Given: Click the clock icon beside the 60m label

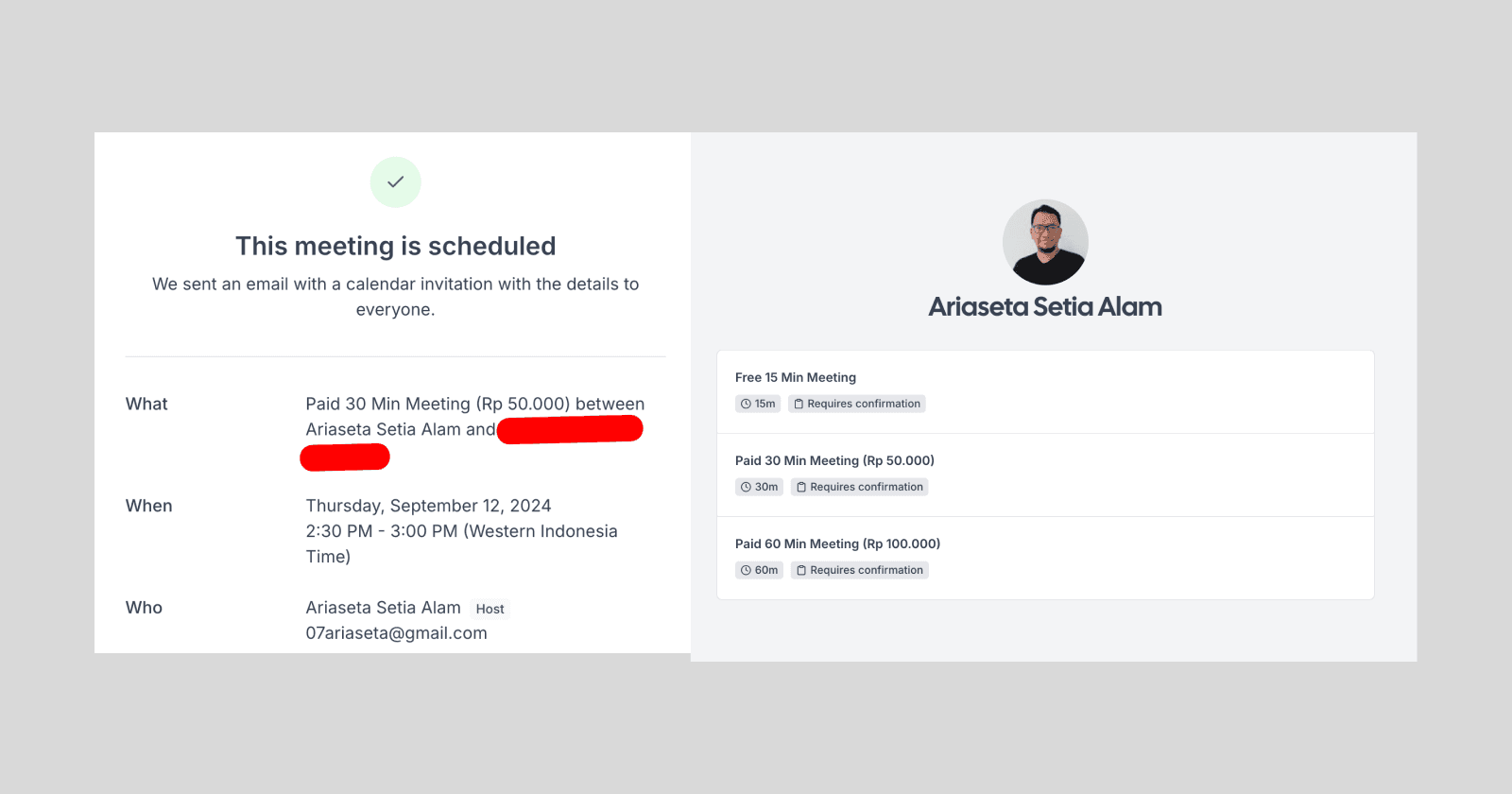Looking at the screenshot, I should click(746, 571).
